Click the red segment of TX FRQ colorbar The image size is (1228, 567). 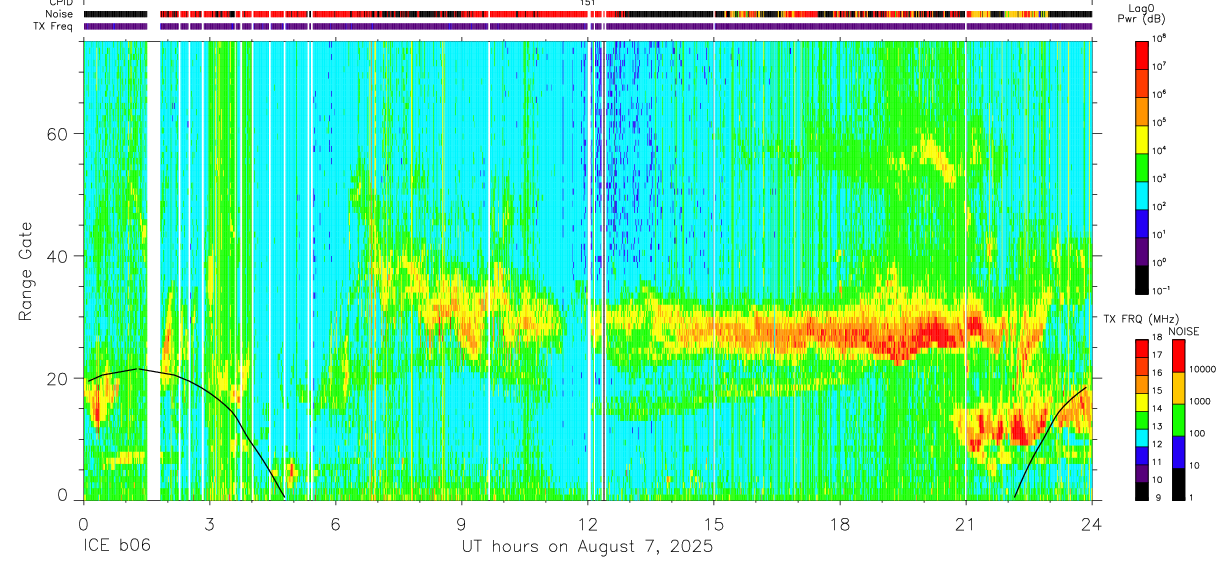pyautogui.click(x=1142, y=348)
